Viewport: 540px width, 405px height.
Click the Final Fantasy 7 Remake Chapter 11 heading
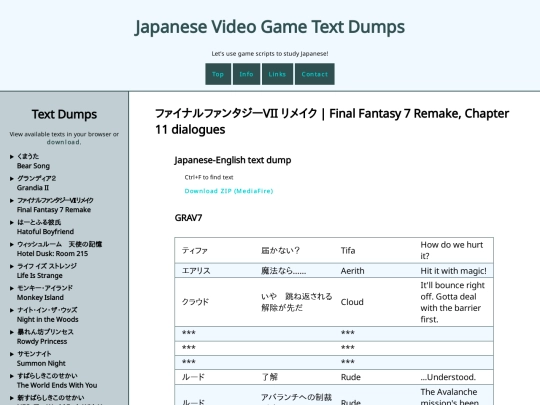click(x=332, y=121)
